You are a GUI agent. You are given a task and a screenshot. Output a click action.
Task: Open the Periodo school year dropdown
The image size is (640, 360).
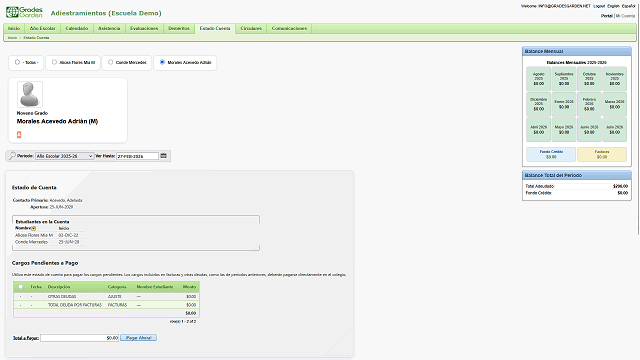(64, 156)
